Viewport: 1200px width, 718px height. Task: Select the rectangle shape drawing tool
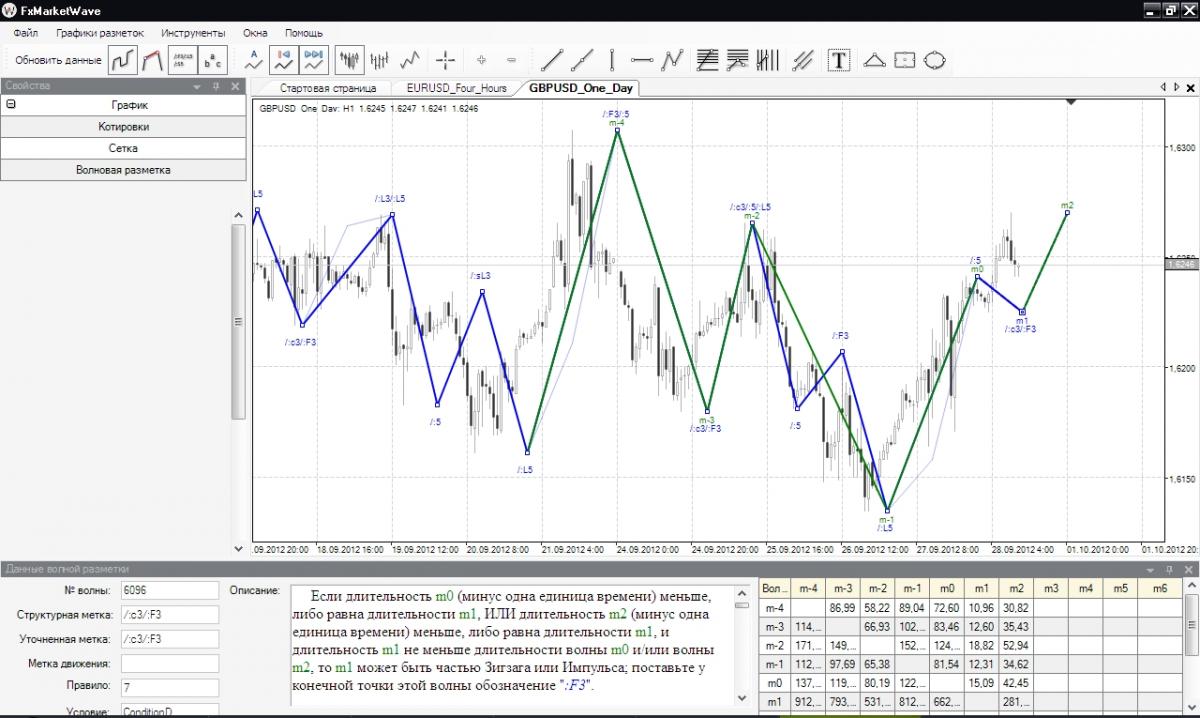point(904,60)
